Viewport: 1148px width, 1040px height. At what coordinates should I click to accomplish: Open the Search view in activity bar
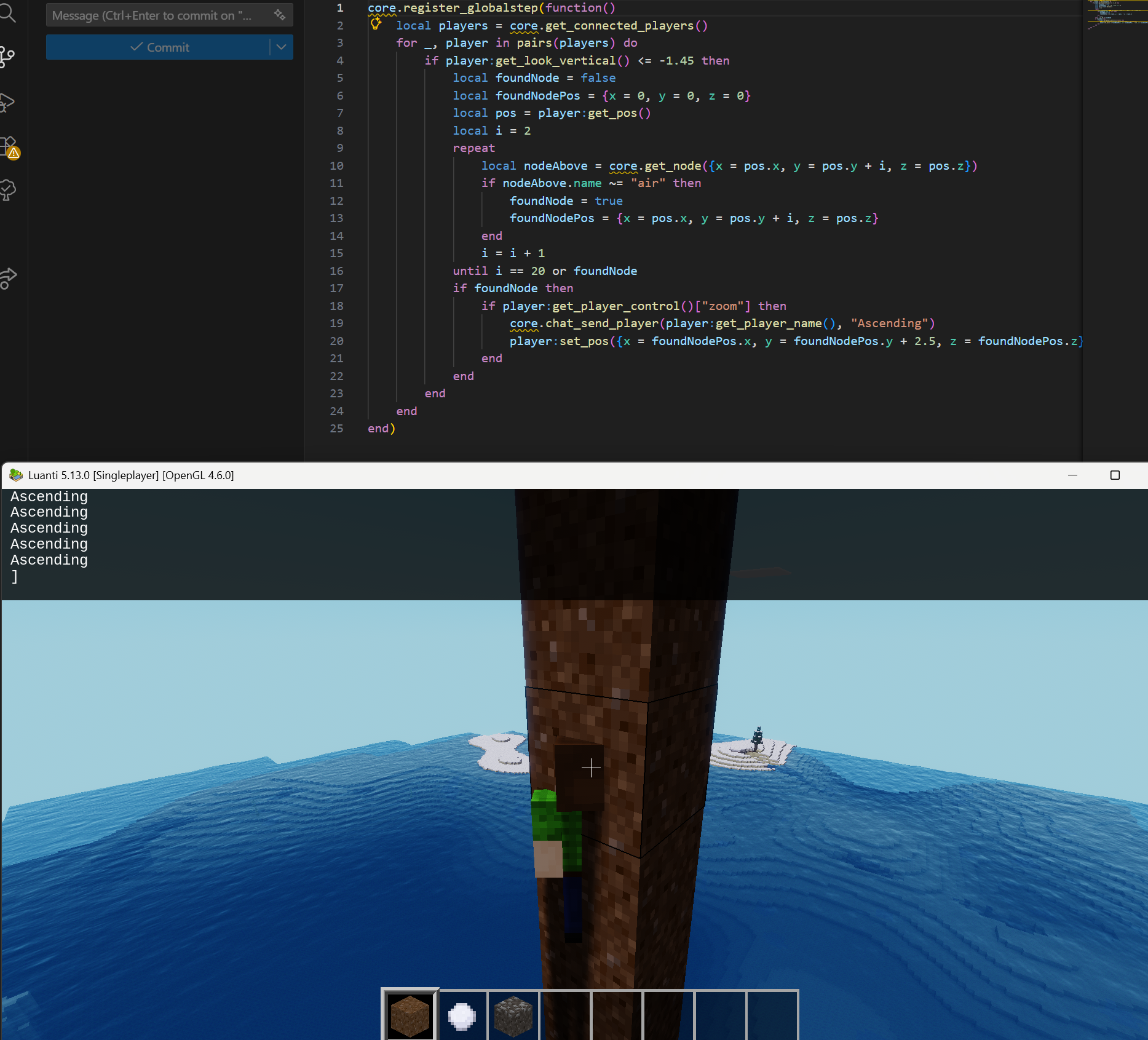point(7,12)
